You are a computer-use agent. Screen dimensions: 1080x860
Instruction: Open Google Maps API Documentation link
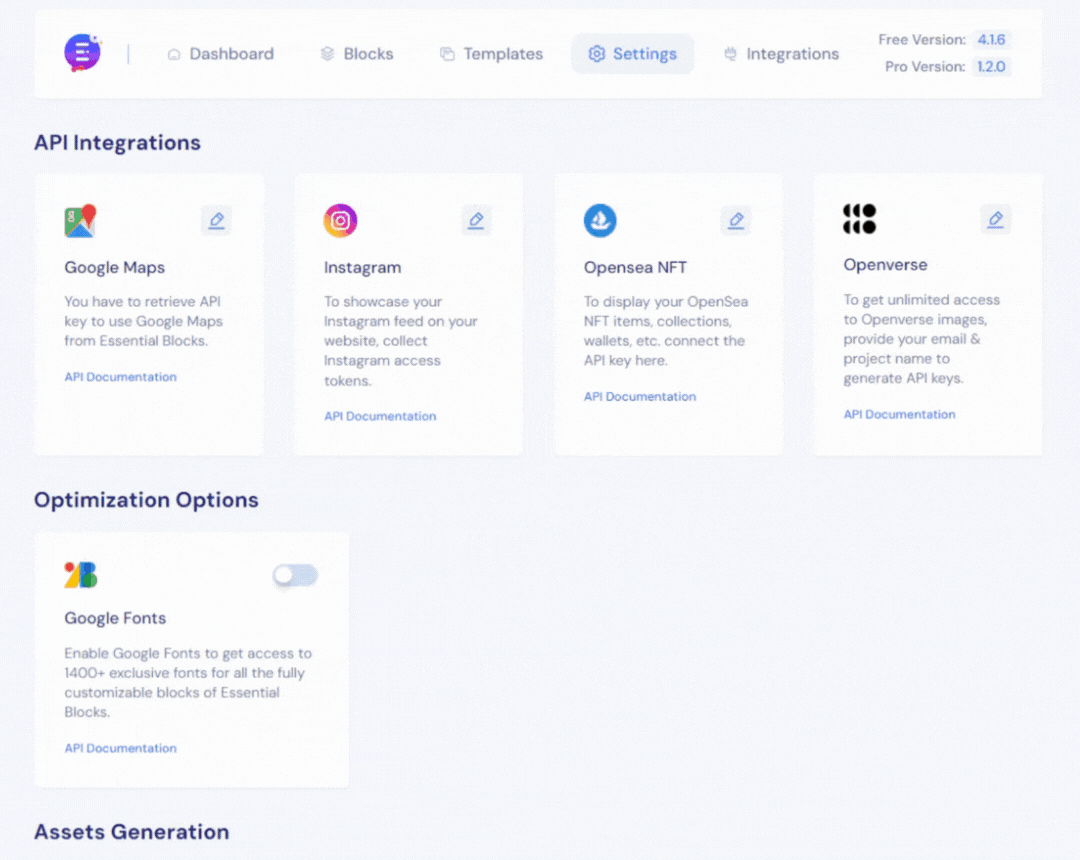pyautogui.click(x=120, y=377)
